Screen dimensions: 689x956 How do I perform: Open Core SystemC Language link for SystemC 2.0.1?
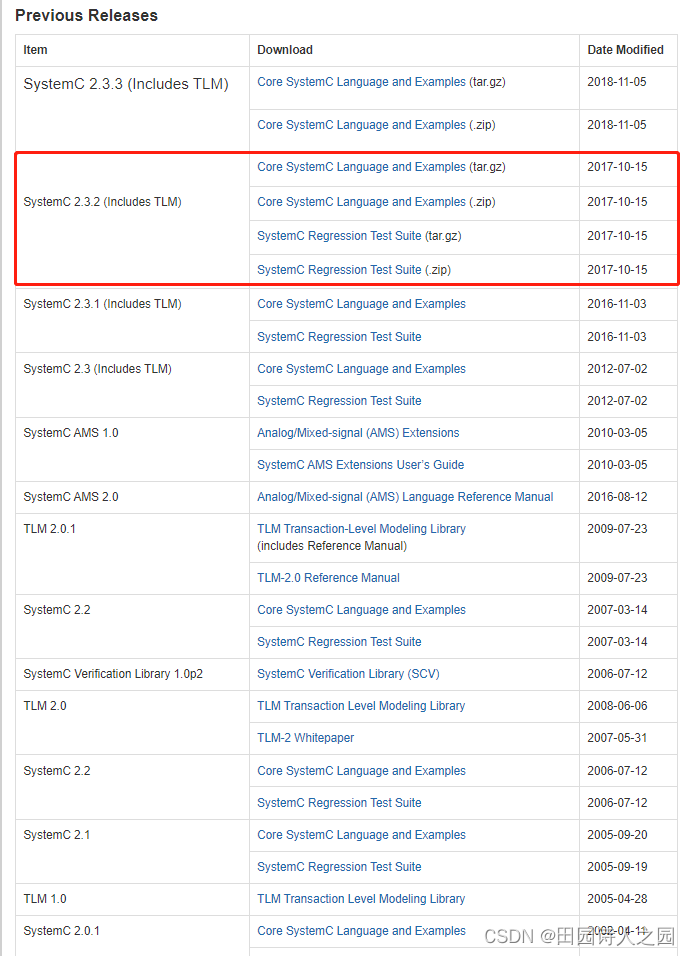point(361,931)
